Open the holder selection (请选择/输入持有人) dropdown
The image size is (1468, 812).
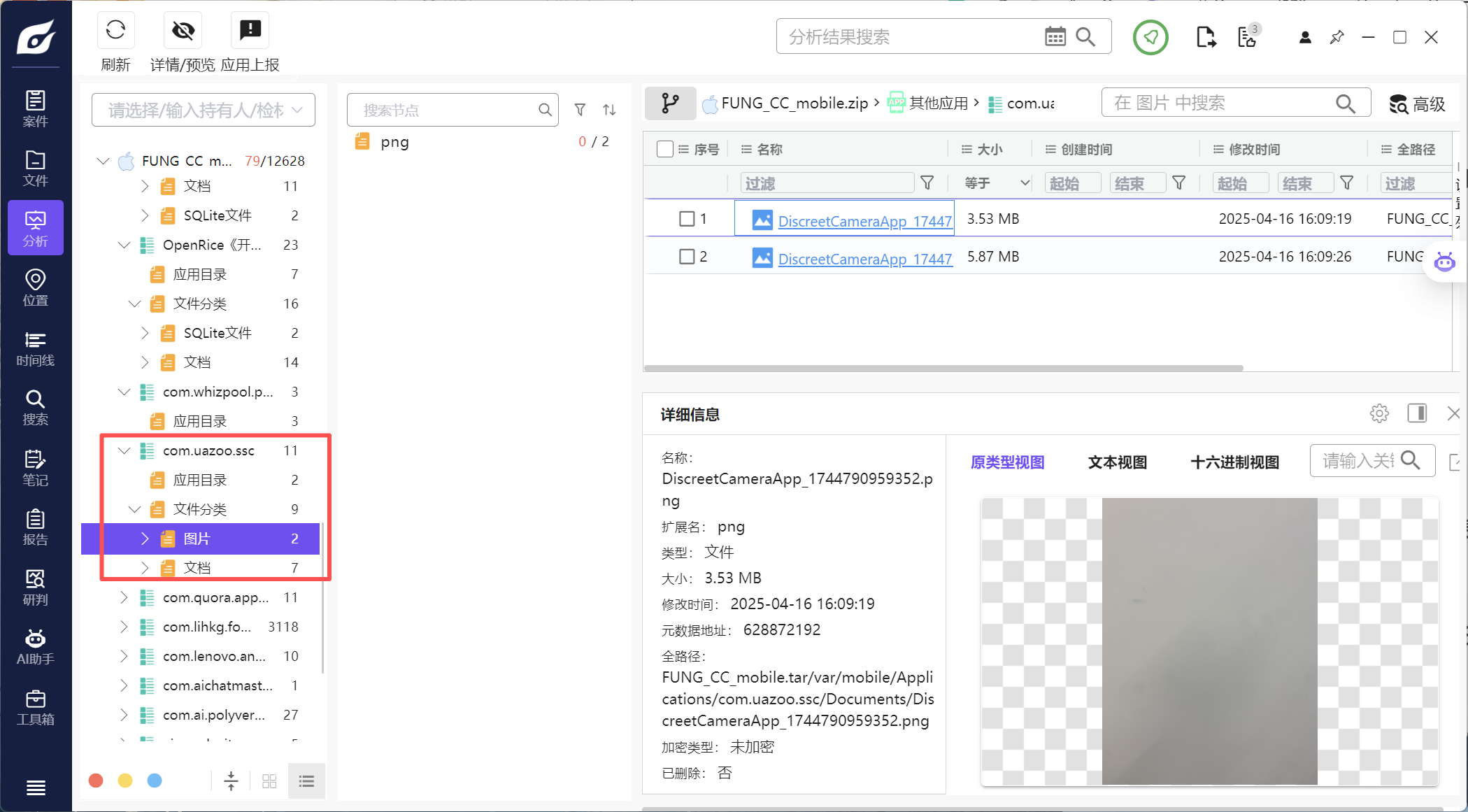(x=204, y=110)
